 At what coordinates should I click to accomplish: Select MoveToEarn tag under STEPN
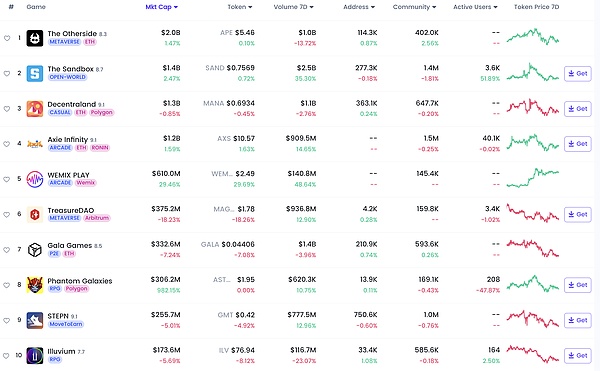click(x=66, y=324)
